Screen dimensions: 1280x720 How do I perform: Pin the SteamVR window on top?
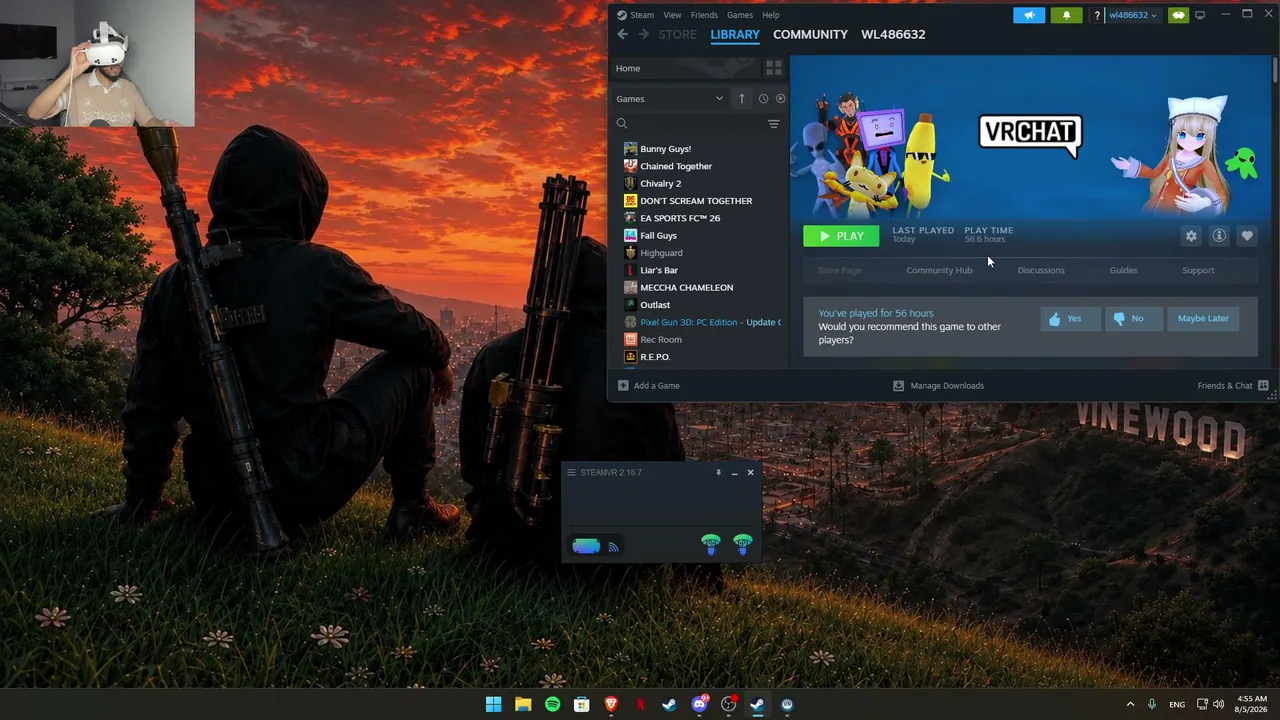tap(718, 472)
